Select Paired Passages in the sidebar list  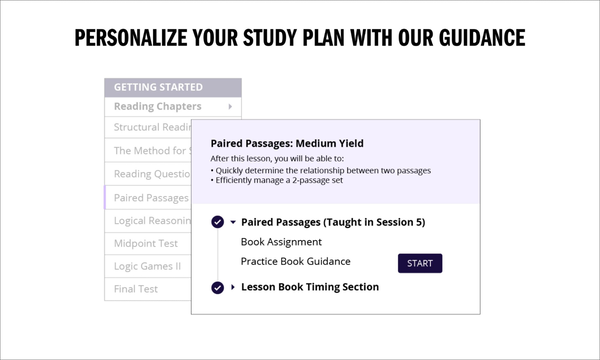pyautogui.click(x=148, y=197)
